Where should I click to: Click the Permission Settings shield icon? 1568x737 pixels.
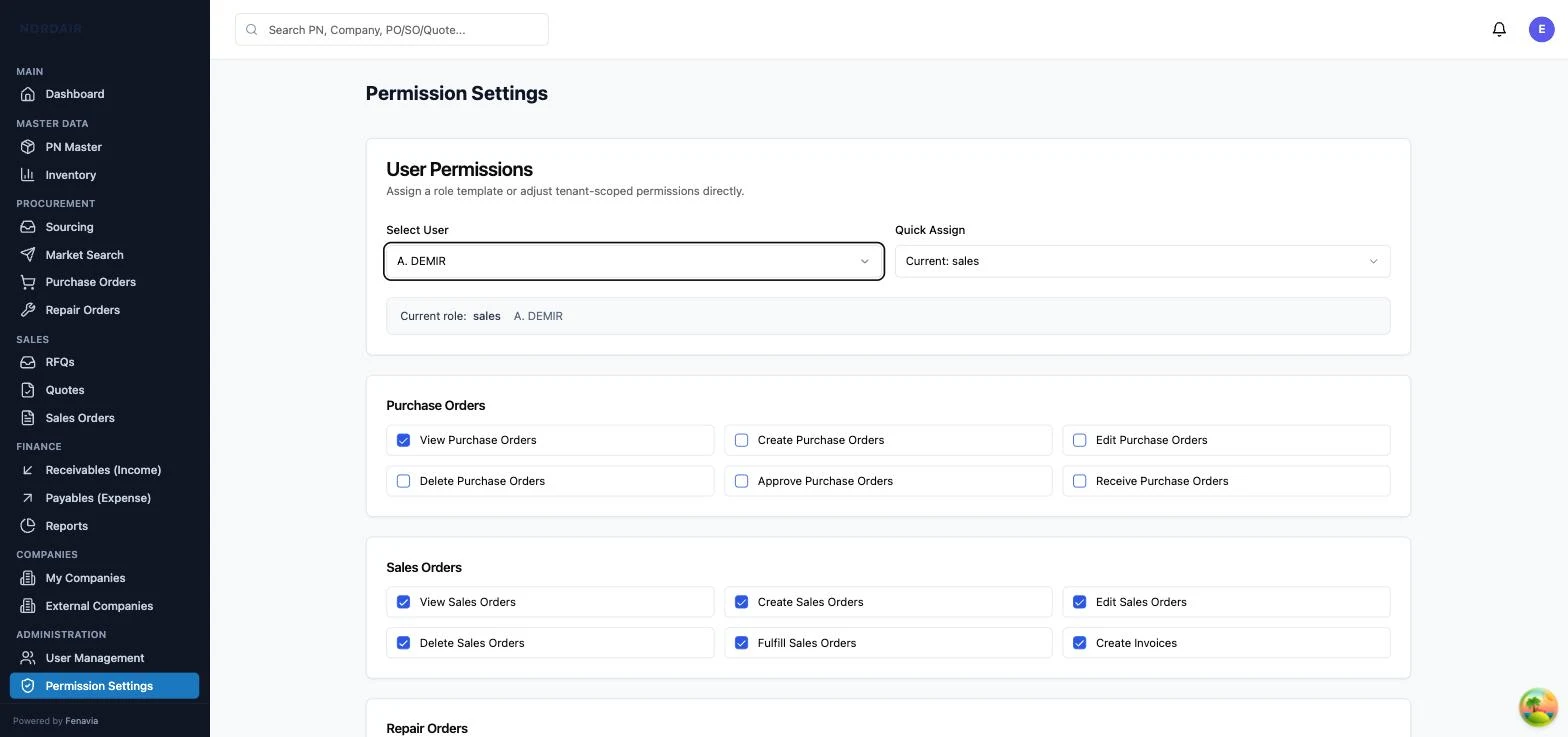(x=28, y=686)
